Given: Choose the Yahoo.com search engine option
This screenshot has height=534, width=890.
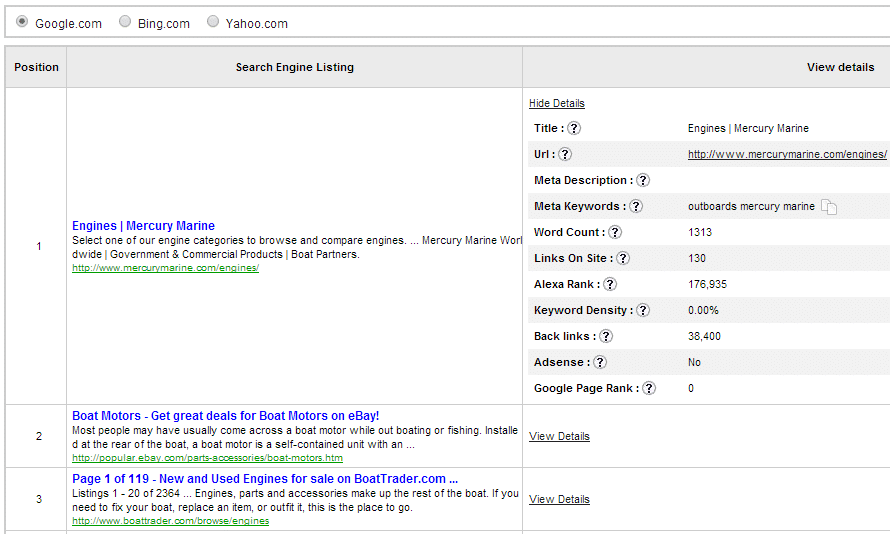Looking at the screenshot, I should [x=213, y=22].
